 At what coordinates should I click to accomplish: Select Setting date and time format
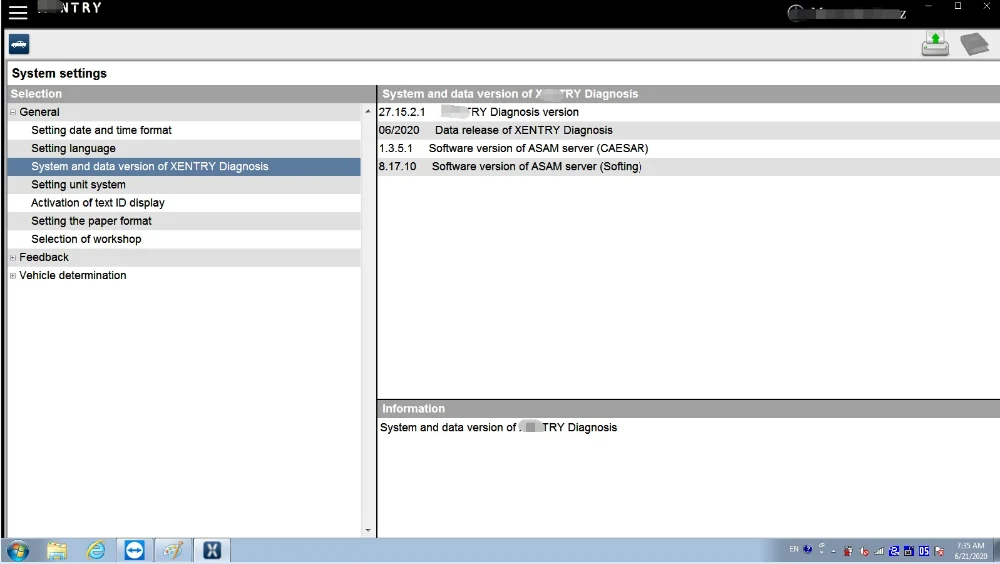click(x=101, y=130)
